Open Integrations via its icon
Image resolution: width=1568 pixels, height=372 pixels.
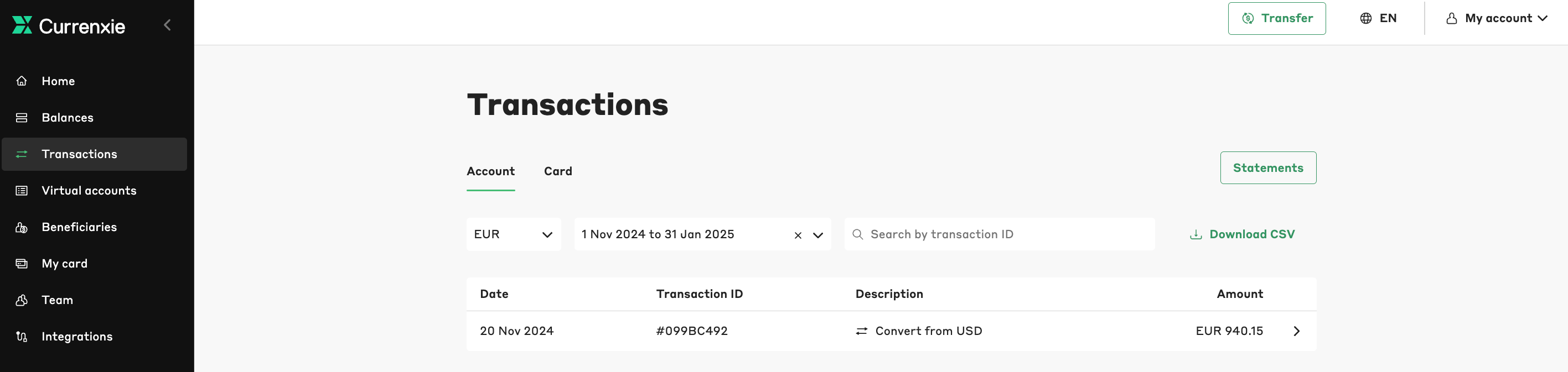coord(22,336)
